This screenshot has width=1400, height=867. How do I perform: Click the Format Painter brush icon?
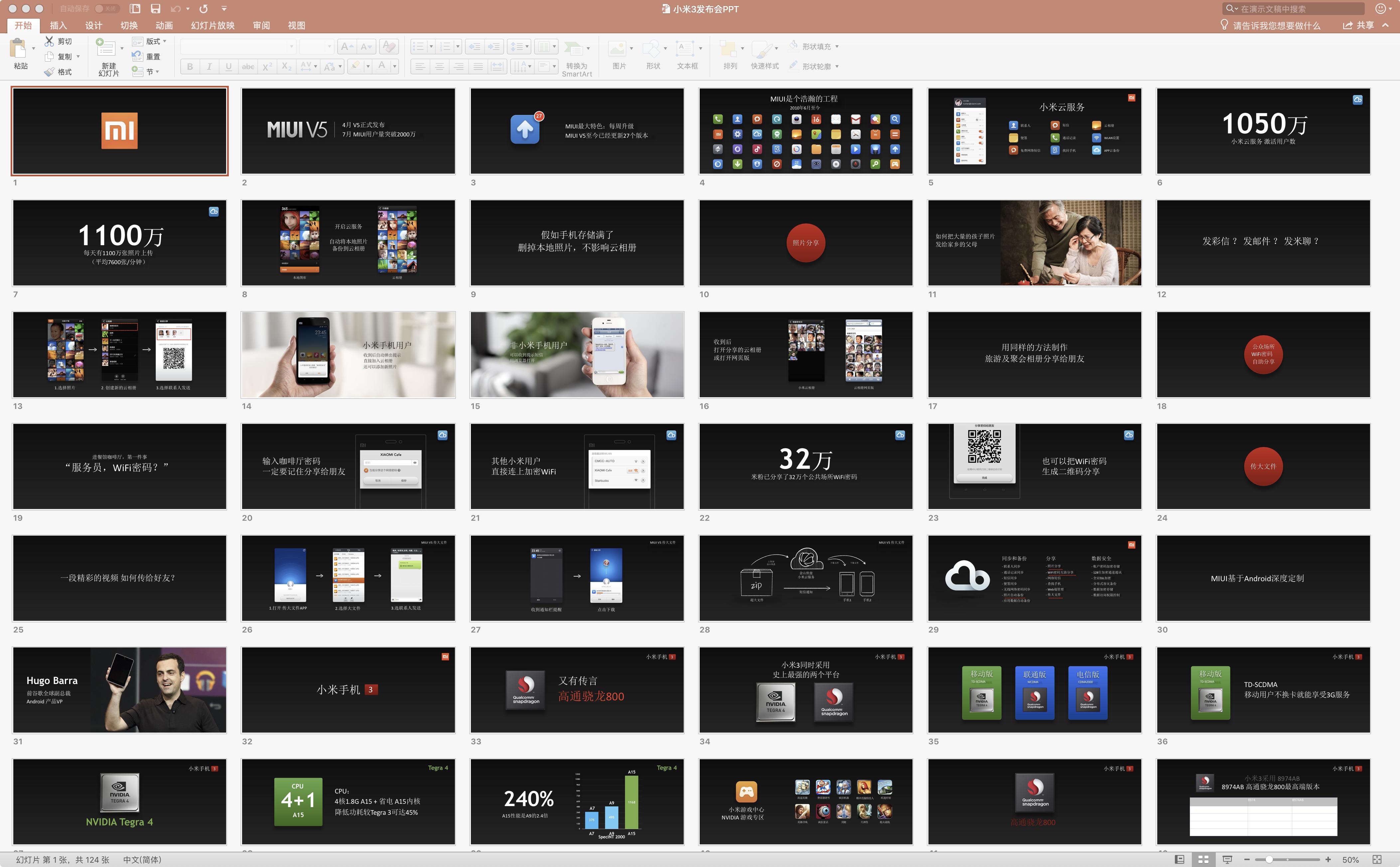[50, 72]
